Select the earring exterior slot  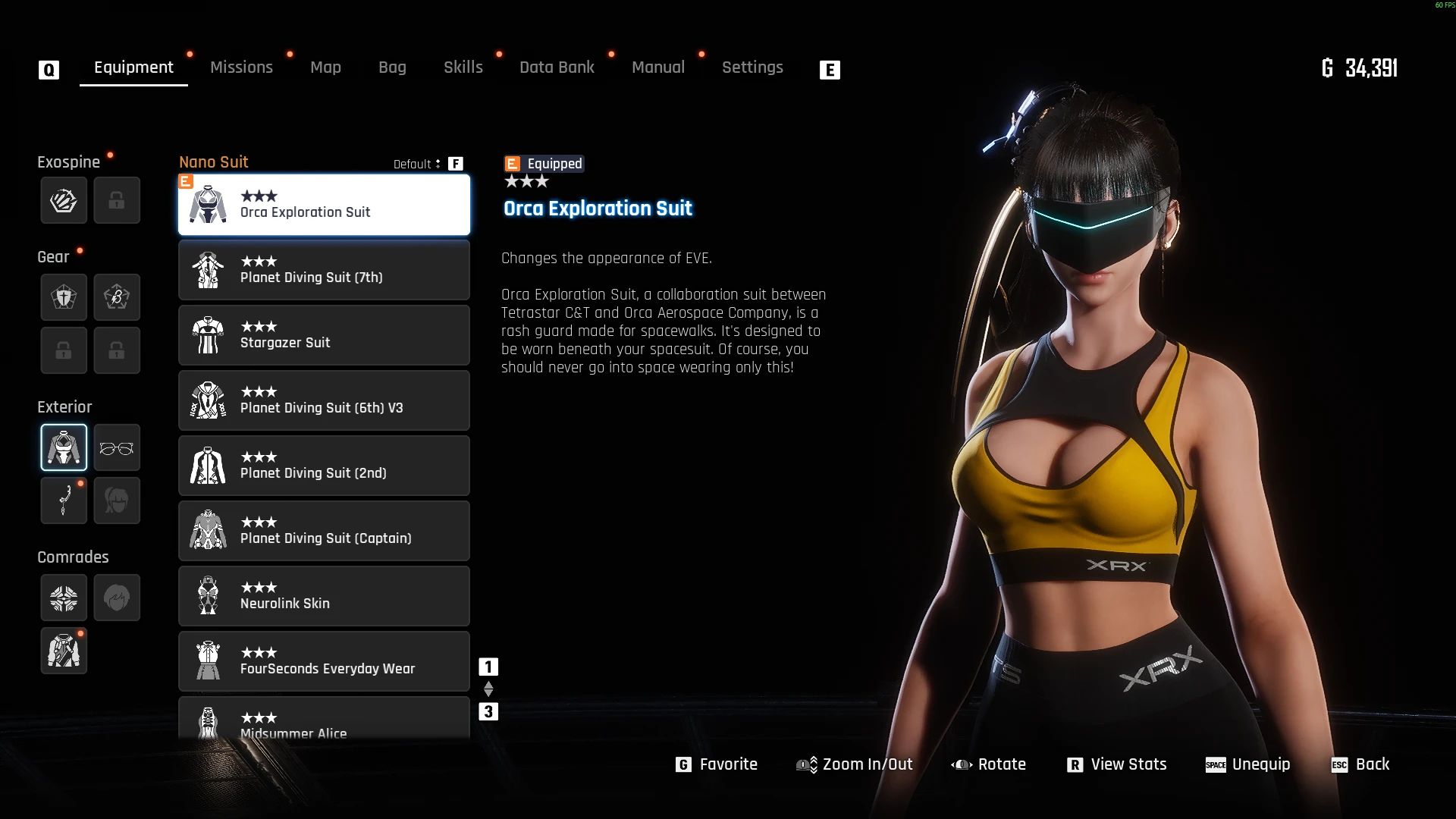pyautogui.click(x=64, y=500)
